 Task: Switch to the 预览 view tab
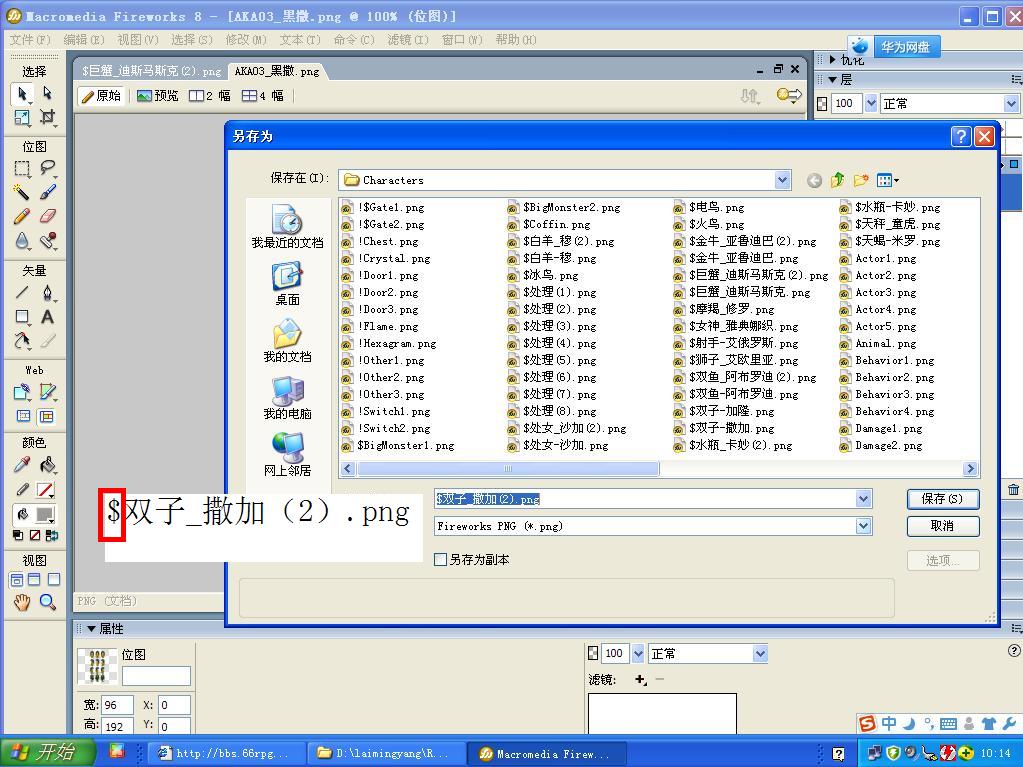click(157, 96)
